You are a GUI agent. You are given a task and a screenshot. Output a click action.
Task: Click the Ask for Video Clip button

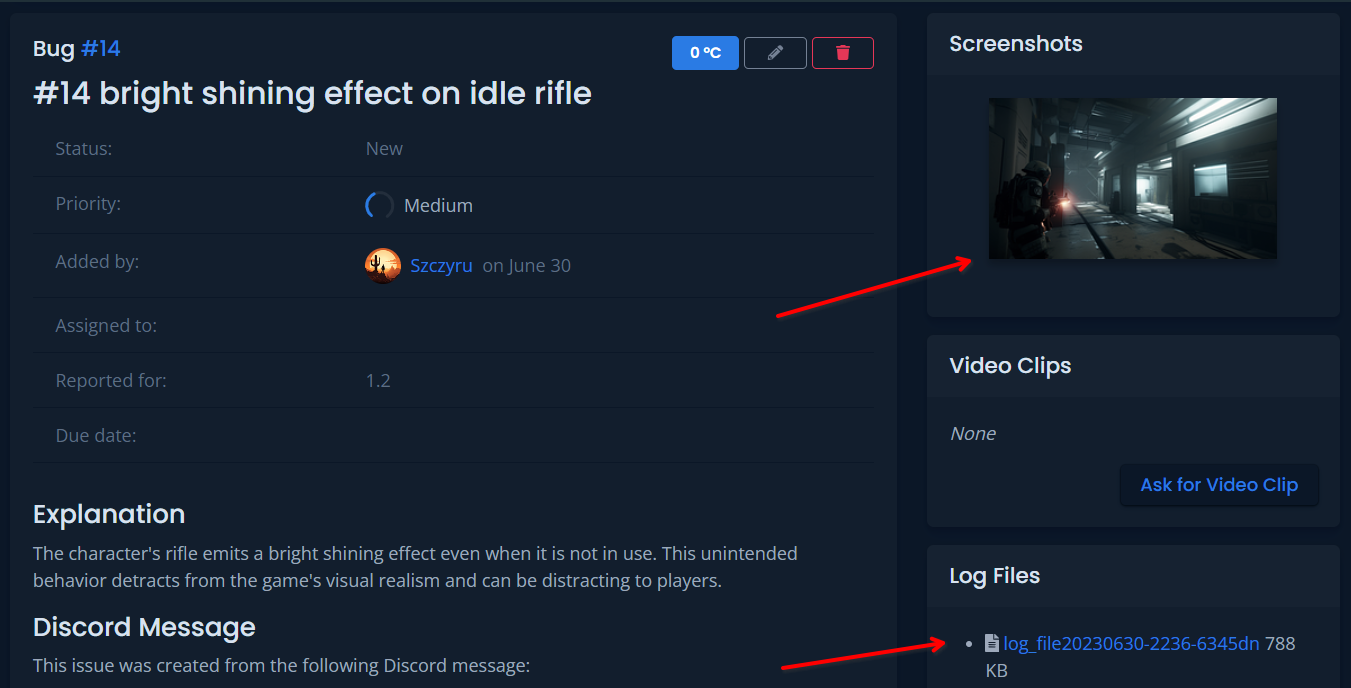1218,485
